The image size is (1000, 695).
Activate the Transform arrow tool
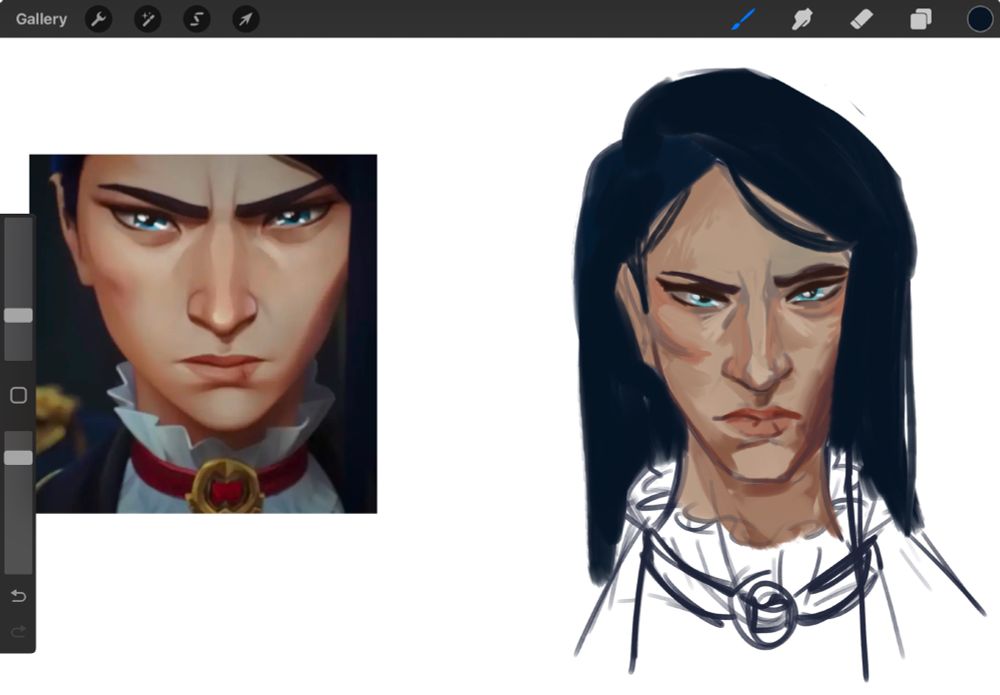(x=246, y=19)
